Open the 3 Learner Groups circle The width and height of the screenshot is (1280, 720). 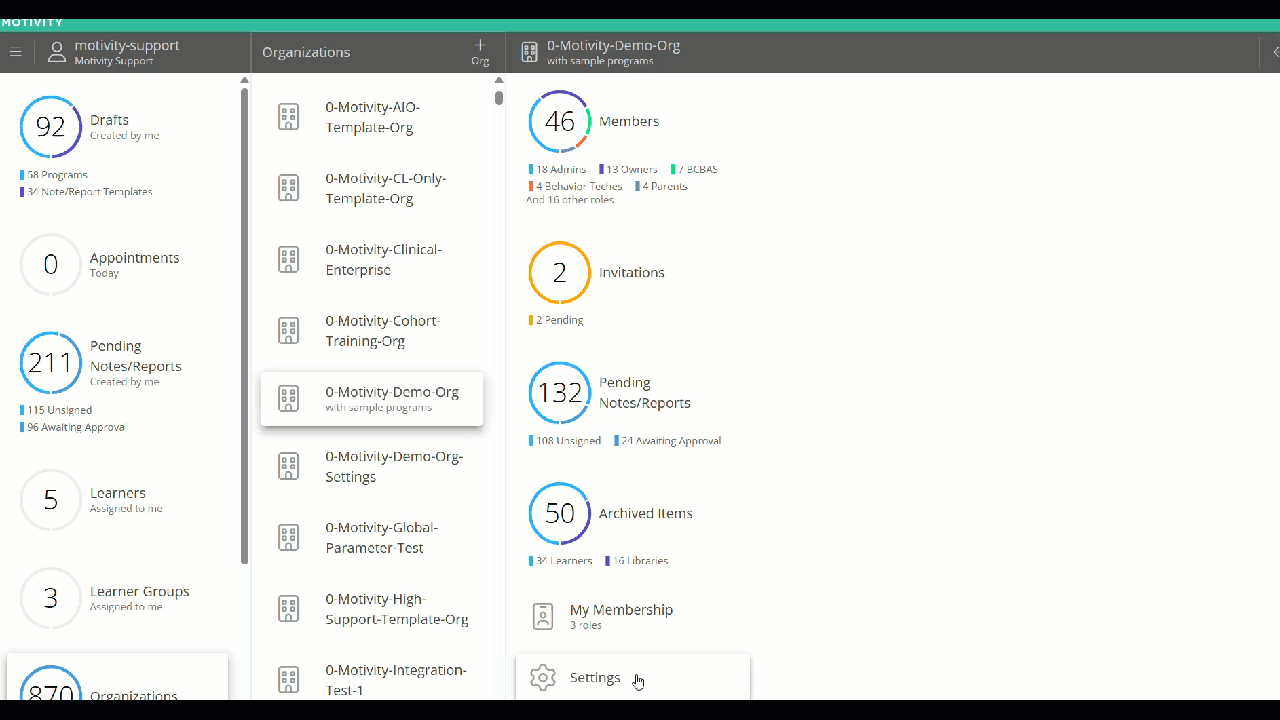coord(51,598)
